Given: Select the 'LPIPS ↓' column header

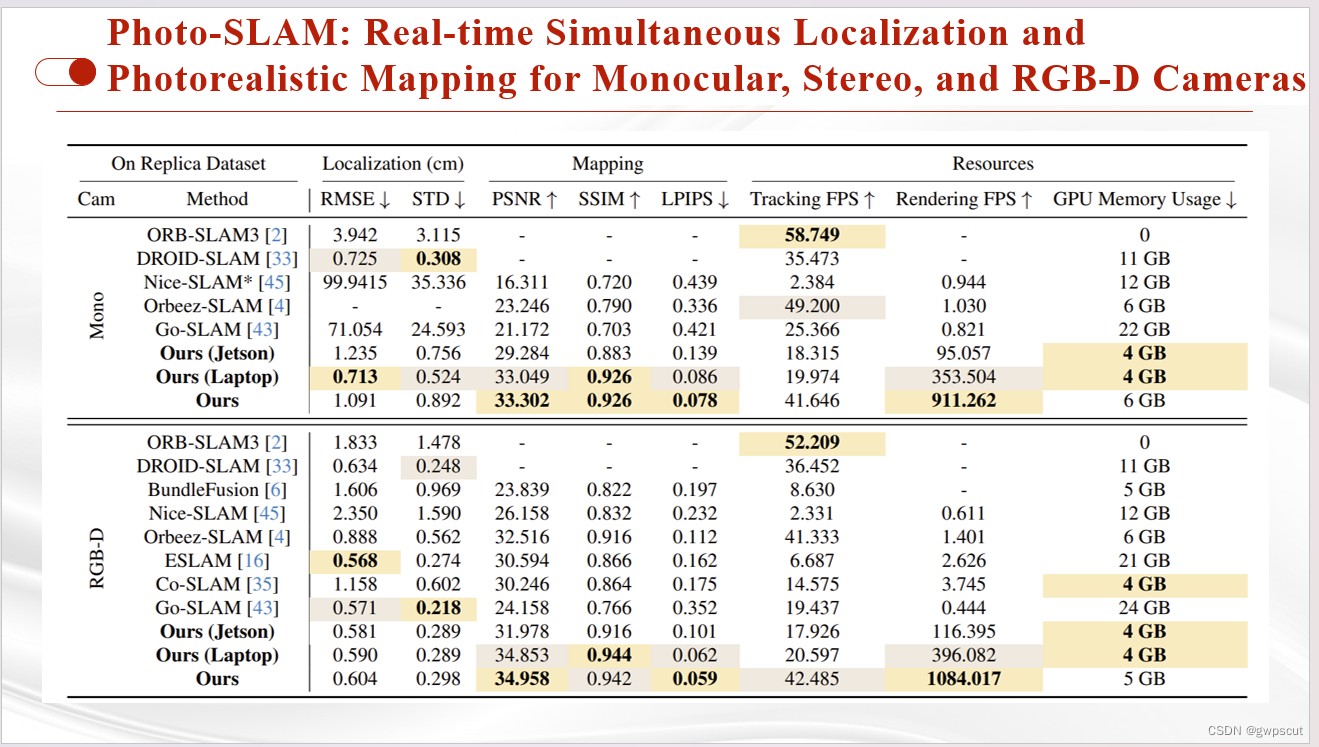Looking at the screenshot, I should pos(696,200).
